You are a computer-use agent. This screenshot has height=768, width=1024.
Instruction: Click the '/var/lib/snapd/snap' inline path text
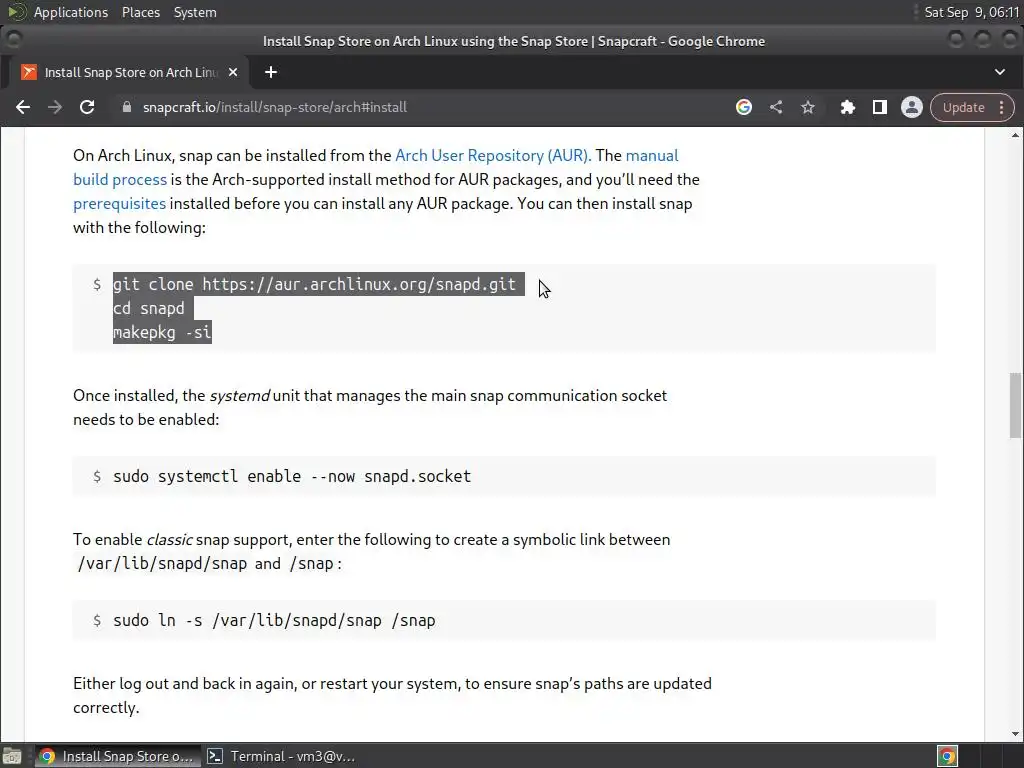point(162,564)
